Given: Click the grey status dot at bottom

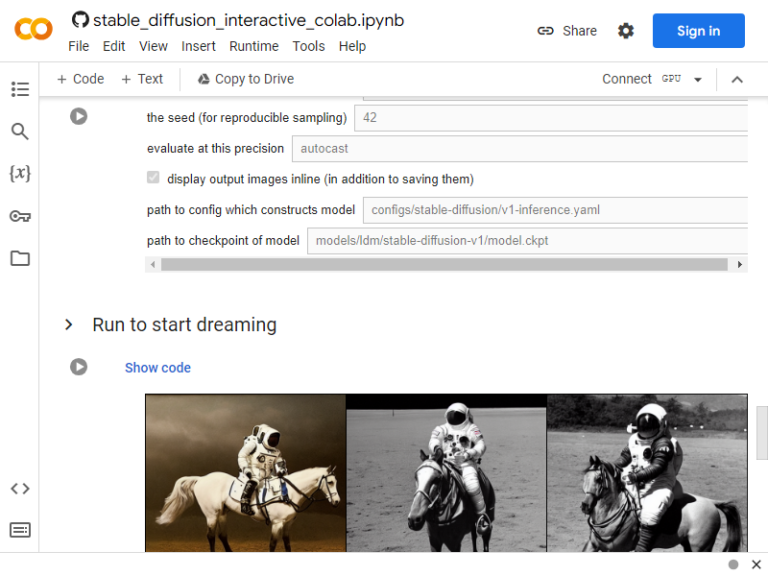Looking at the screenshot, I should click(x=733, y=564).
